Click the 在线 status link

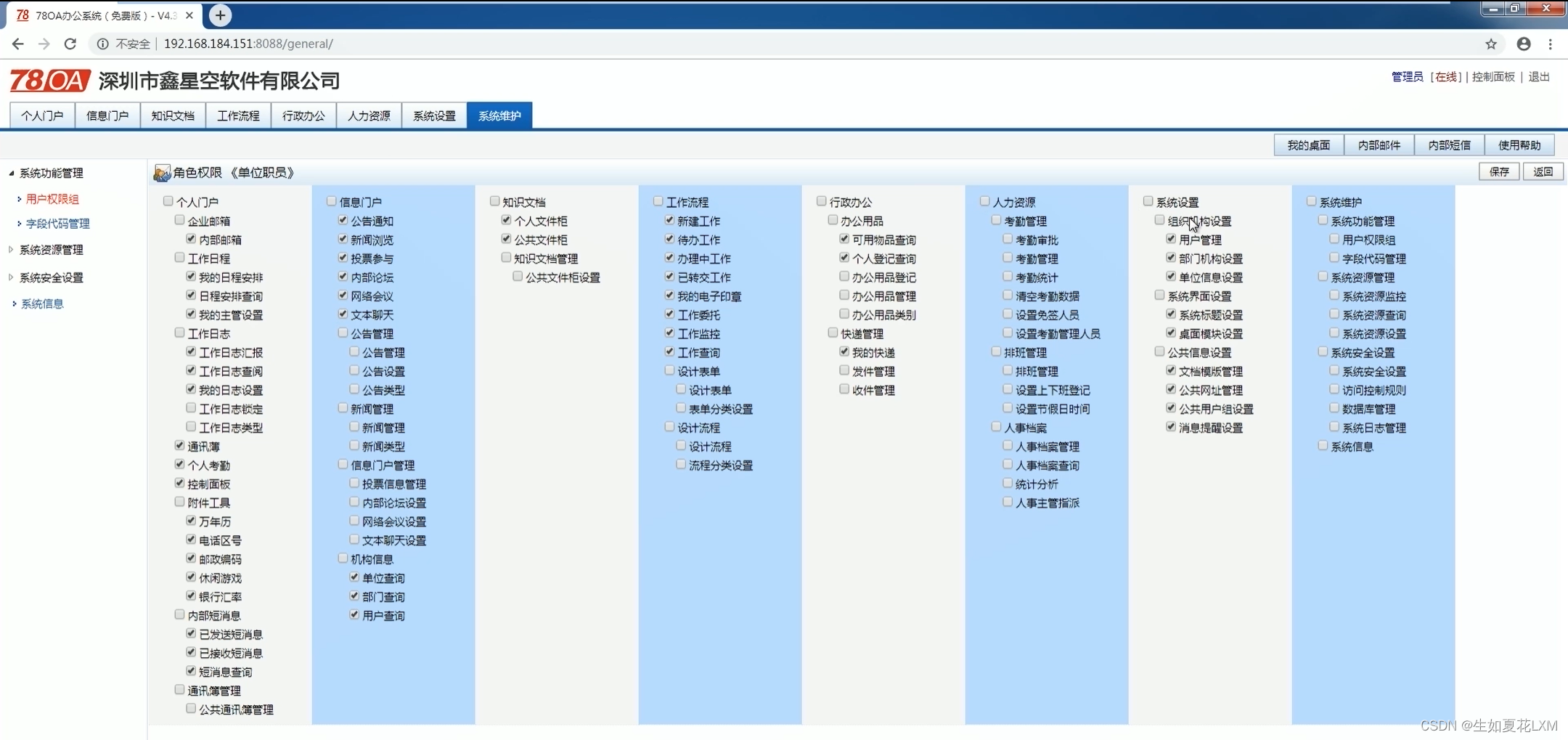[1446, 77]
